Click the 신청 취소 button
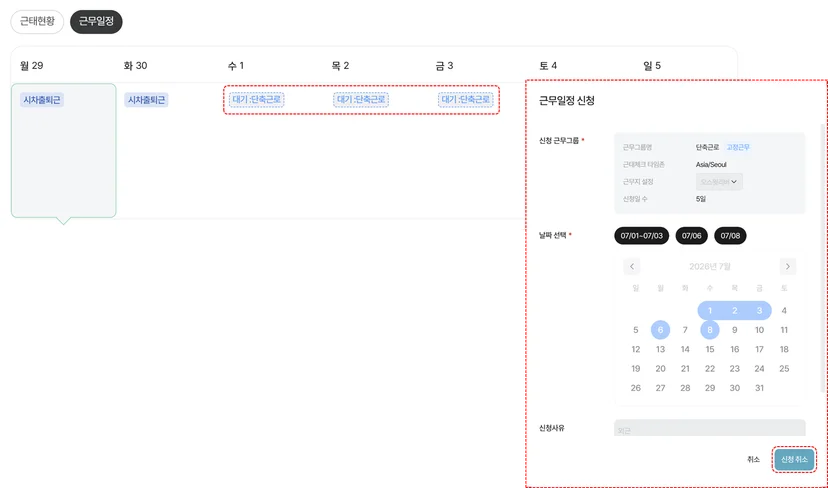This screenshot has height=488, width=828. [794, 459]
